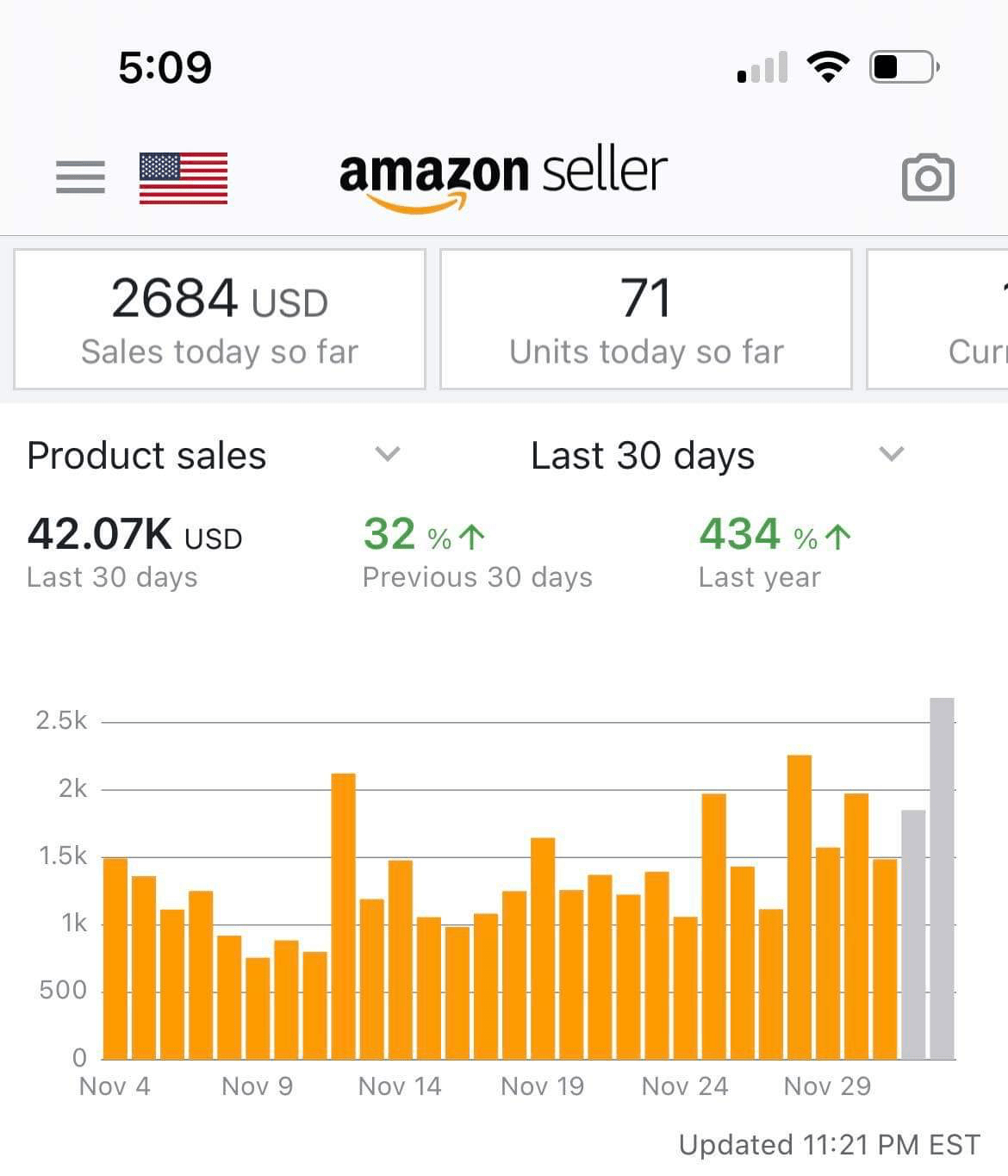The height and width of the screenshot is (1176, 1008).
Task: Tap the 42.07K USD total figure
Action: pos(134,534)
